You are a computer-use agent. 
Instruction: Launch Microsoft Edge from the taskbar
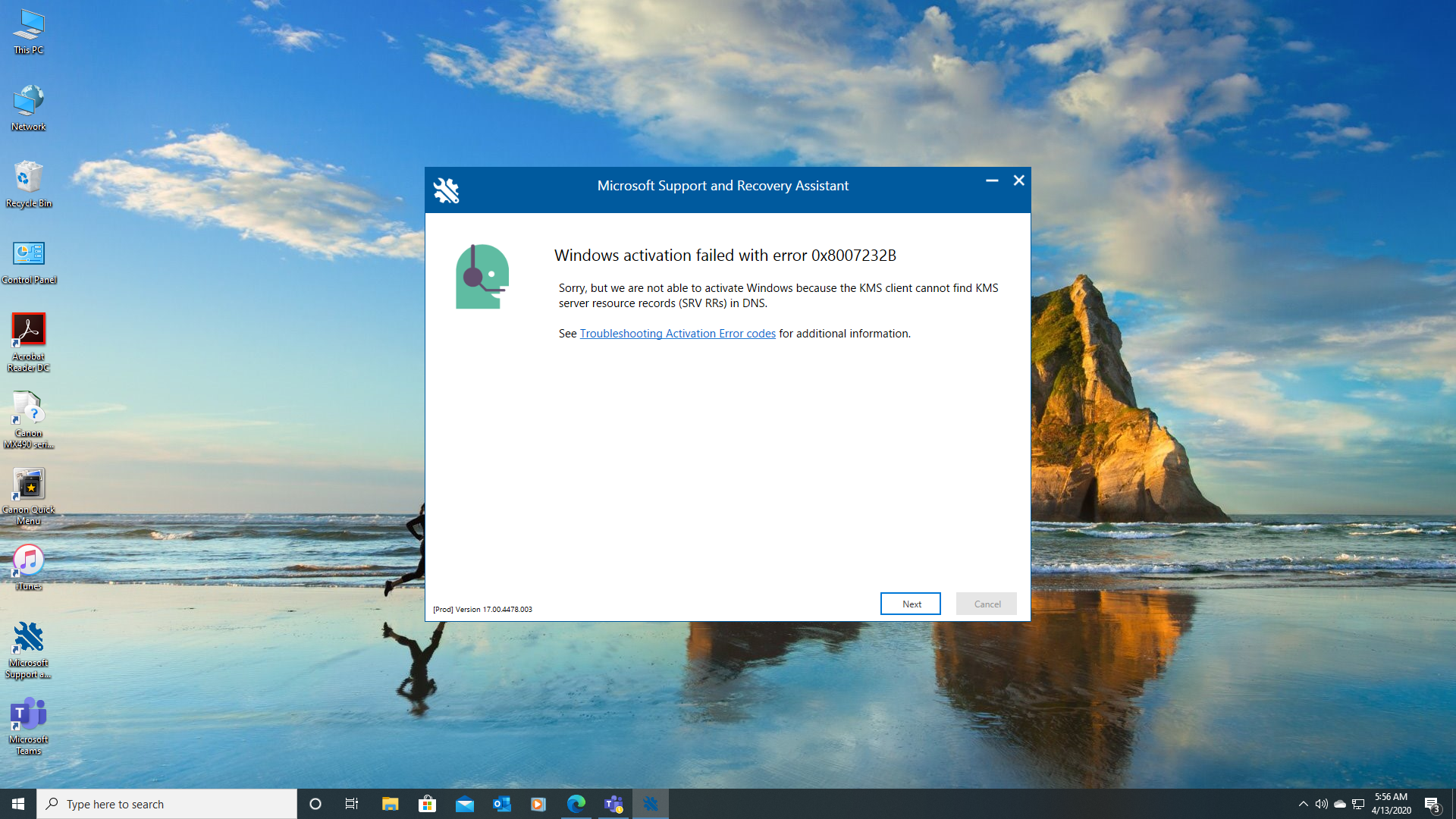pyautogui.click(x=576, y=804)
